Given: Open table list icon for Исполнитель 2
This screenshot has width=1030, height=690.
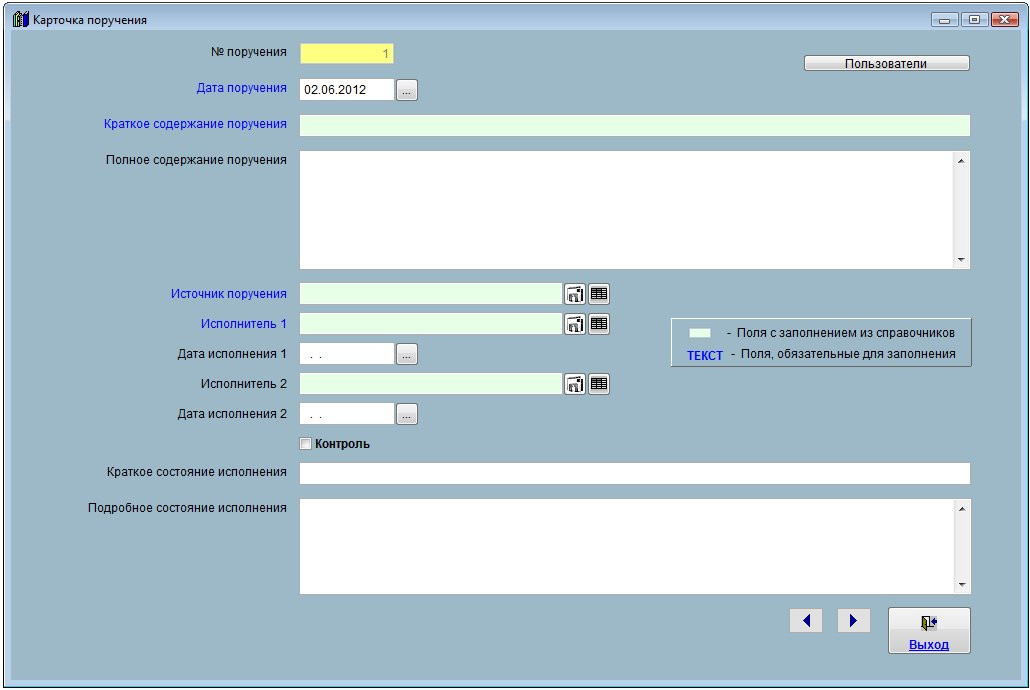Looking at the screenshot, I should coord(598,384).
